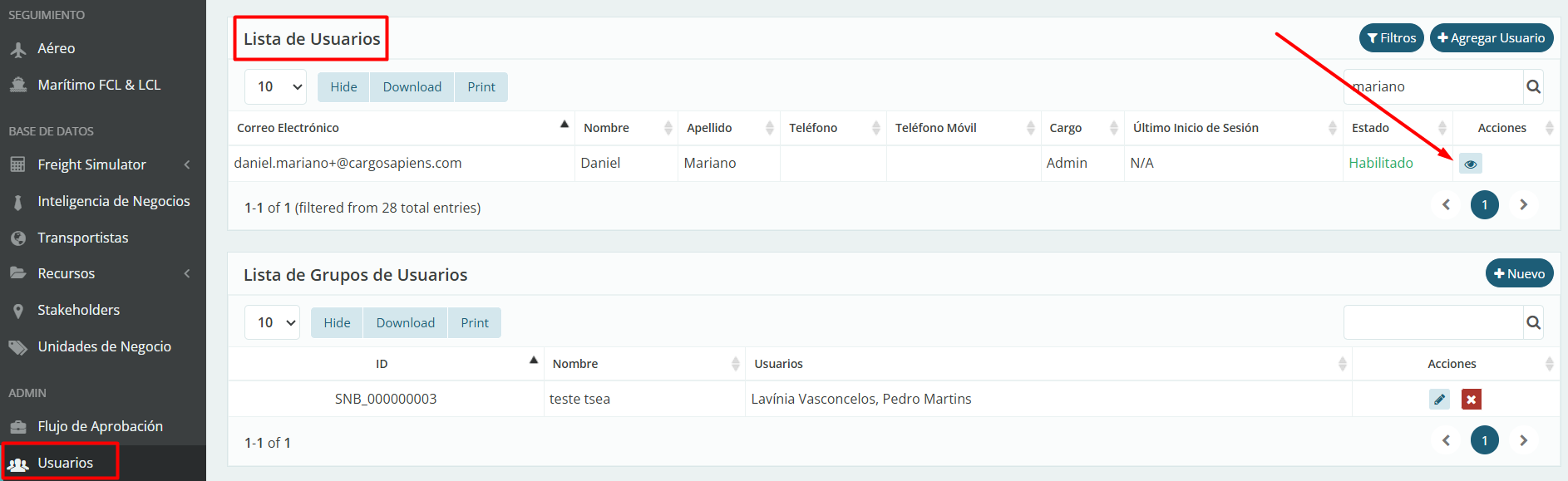Open Filtros for the users list
Screen dimensions: 1568x481
pos(1391,38)
